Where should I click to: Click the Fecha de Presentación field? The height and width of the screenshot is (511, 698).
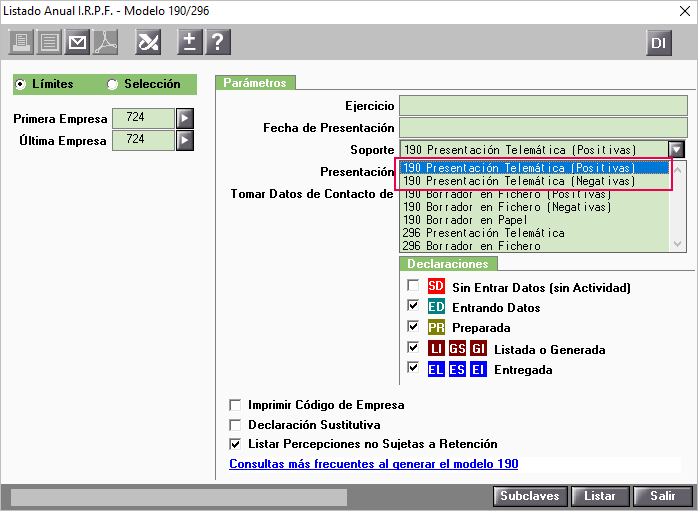pyautogui.click(x=543, y=128)
